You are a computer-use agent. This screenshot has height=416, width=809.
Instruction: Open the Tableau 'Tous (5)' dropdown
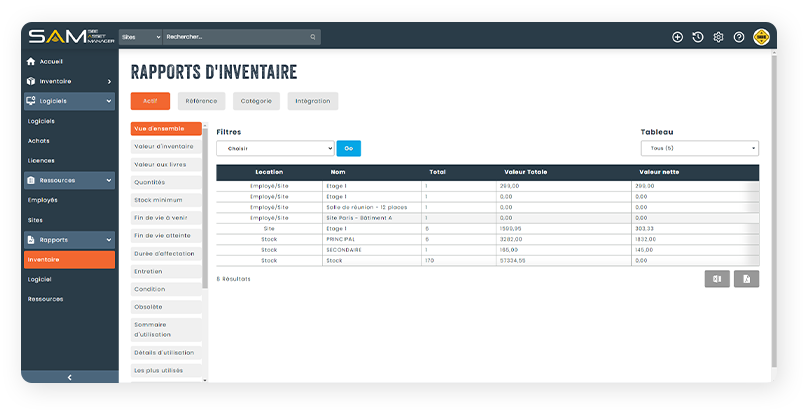pos(699,148)
